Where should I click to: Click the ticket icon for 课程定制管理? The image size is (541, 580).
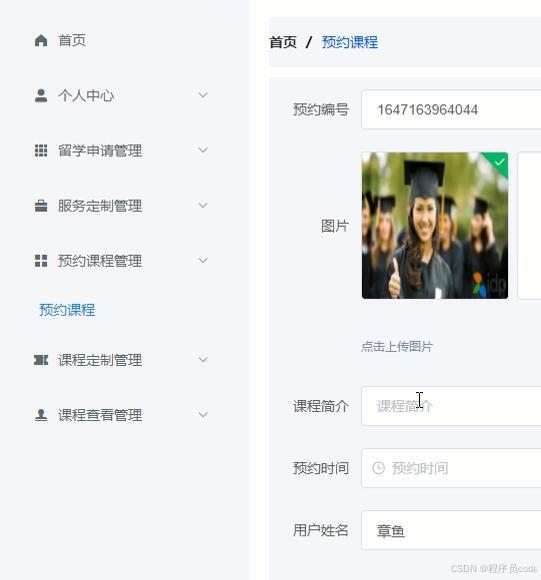(41, 360)
